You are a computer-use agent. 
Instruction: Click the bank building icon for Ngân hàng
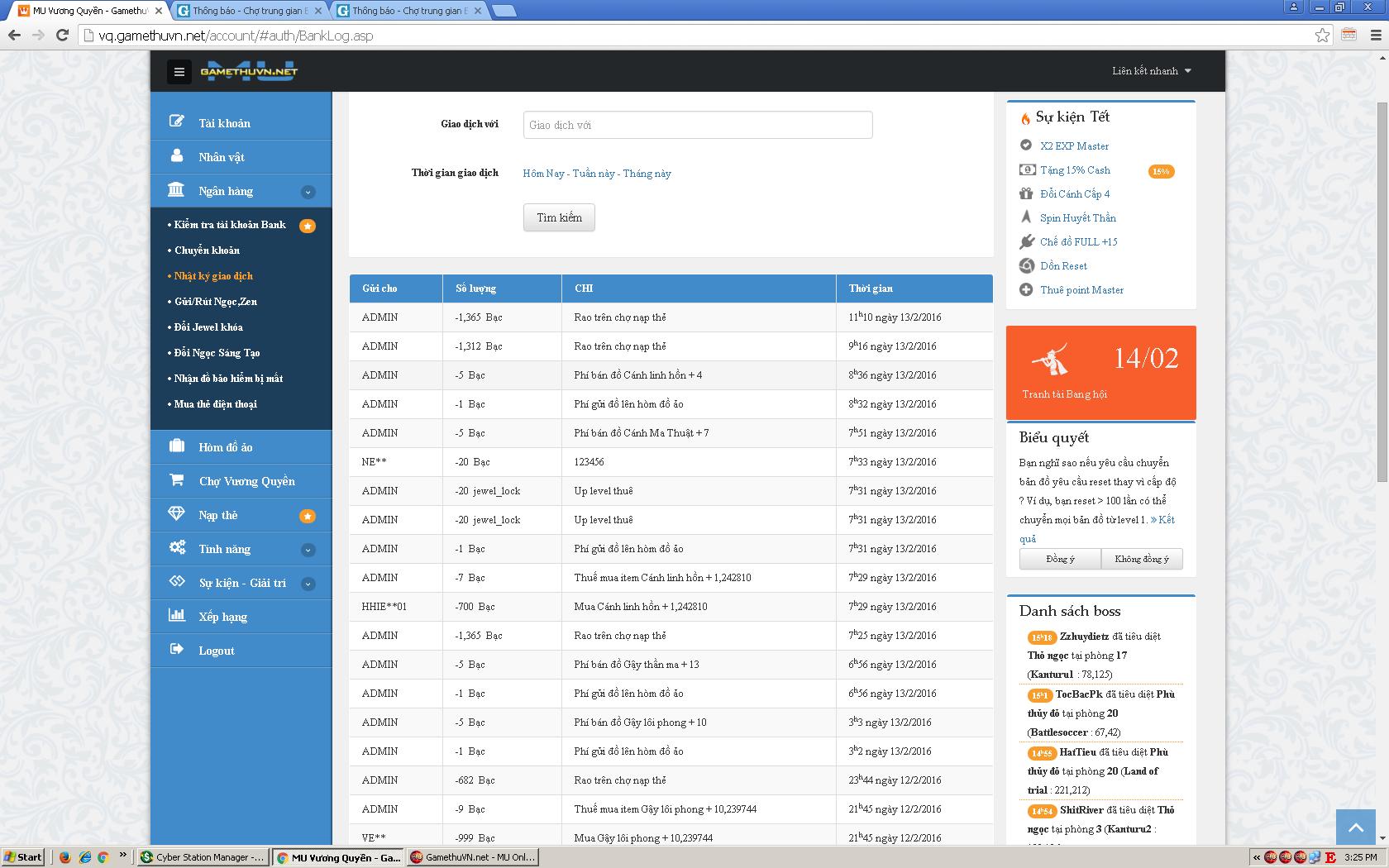click(176, 190)
